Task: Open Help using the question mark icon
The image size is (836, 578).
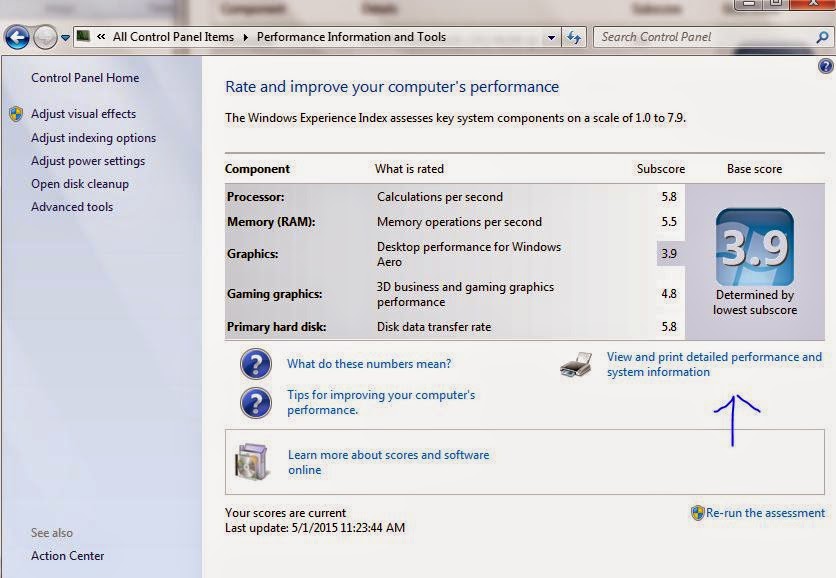Action: tap(825, 66)
